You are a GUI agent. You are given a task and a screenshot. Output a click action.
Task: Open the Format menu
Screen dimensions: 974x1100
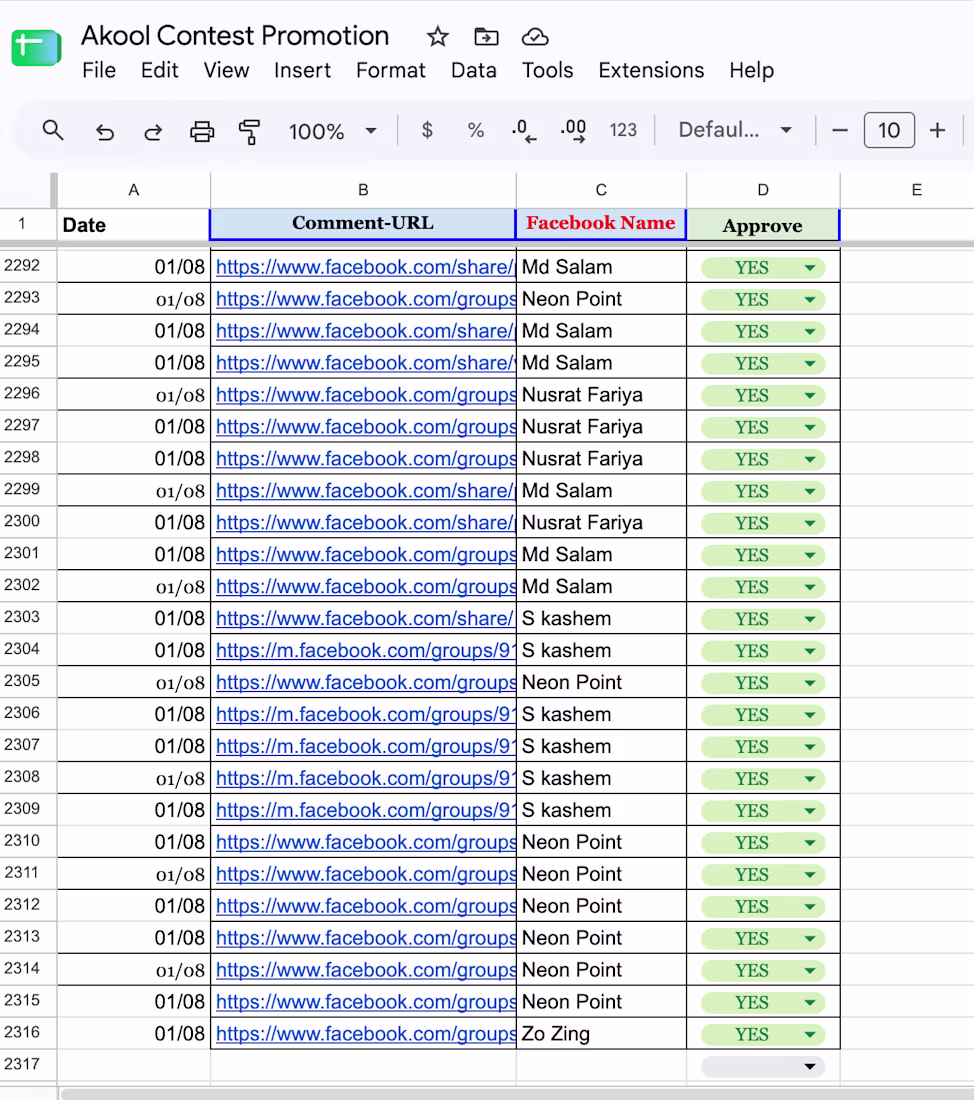click(x=390, y=70)
